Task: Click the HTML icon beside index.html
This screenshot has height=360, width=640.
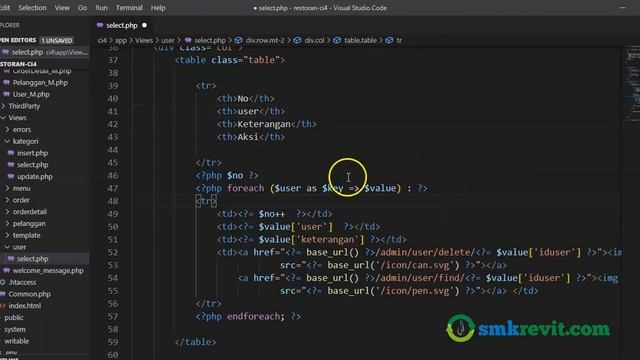Action: [x=2, y=306]
